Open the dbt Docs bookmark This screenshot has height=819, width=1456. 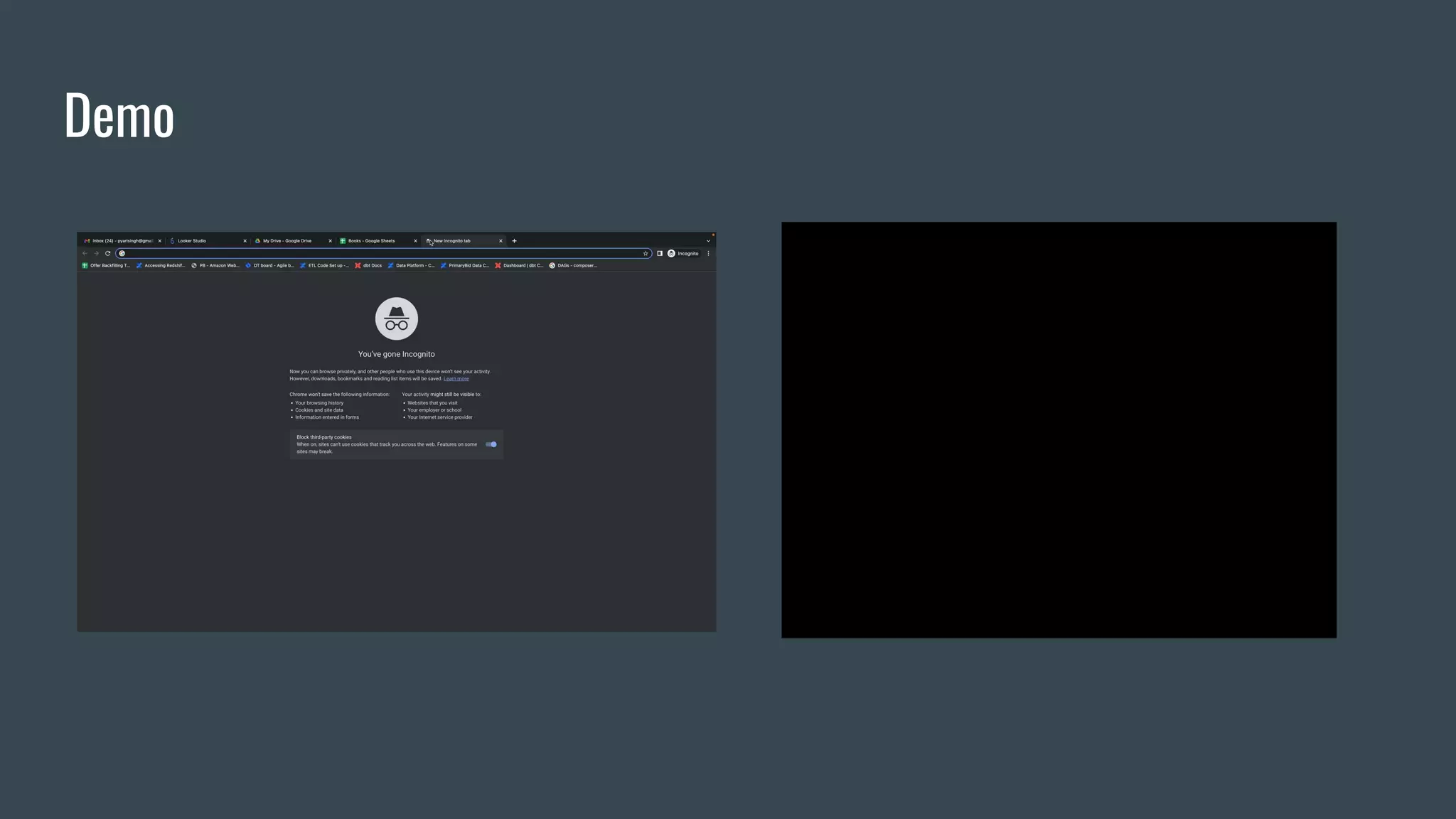click(368, 266)
